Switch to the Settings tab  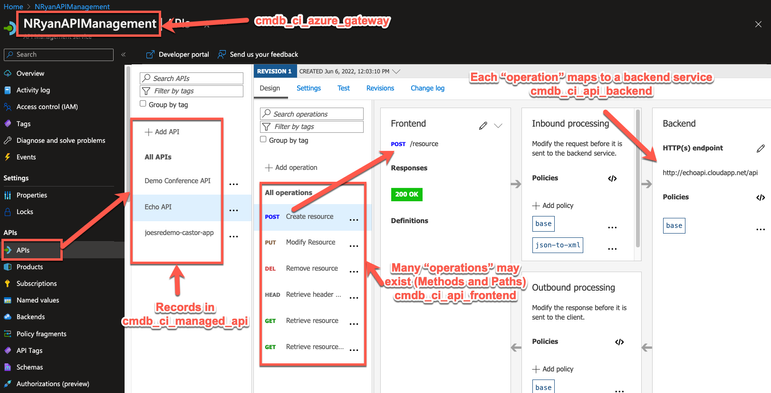click(x=308, y=88)
